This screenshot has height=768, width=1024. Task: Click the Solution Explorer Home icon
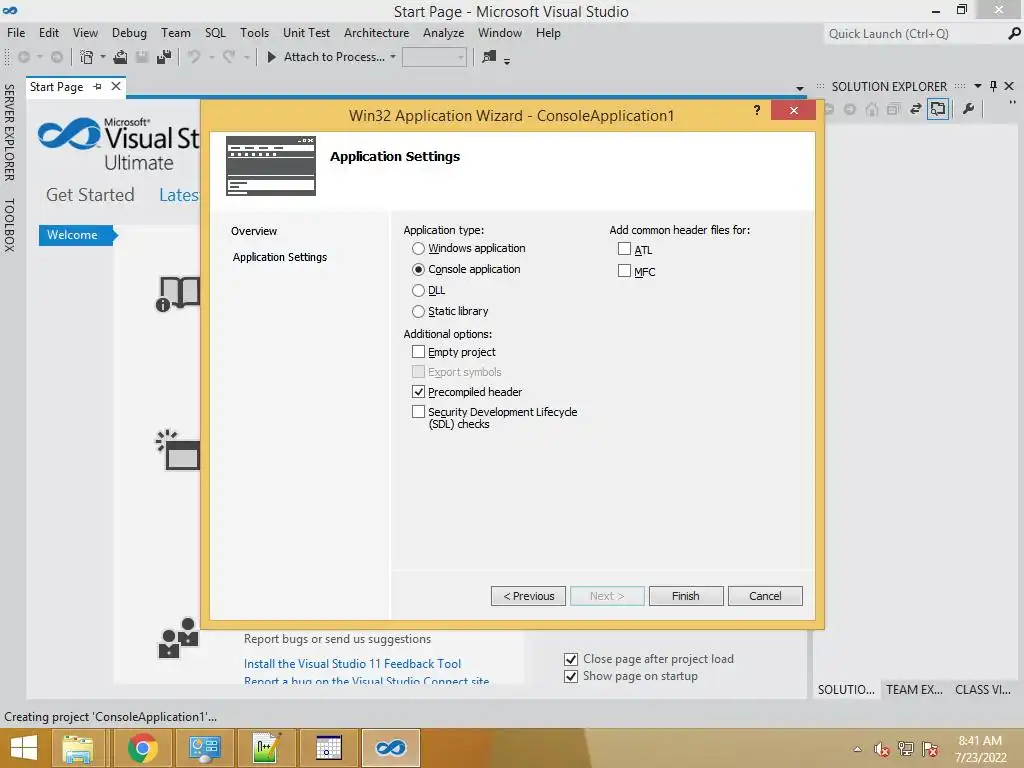click(872, 109)
